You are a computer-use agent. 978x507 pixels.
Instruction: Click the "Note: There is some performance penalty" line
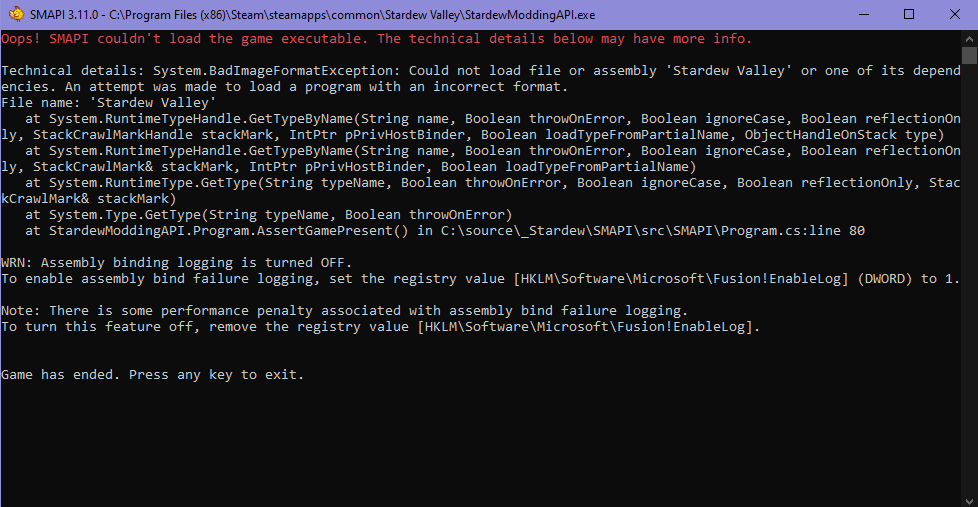coord(344,311)
